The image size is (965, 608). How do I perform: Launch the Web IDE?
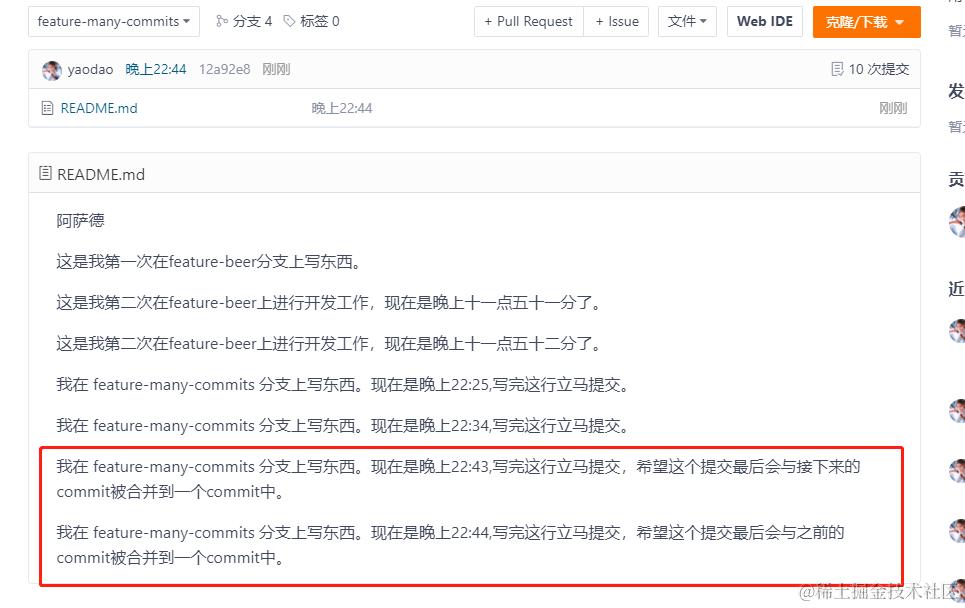pos(764,21)
